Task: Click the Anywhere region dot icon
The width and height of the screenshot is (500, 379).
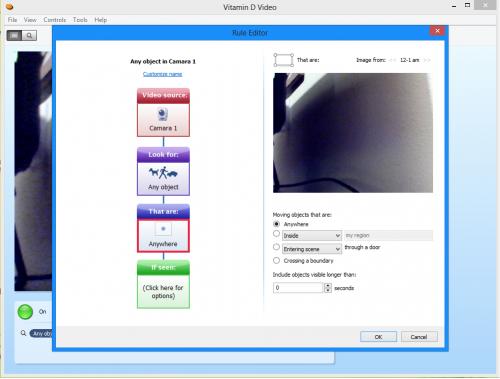Action: 163,229
